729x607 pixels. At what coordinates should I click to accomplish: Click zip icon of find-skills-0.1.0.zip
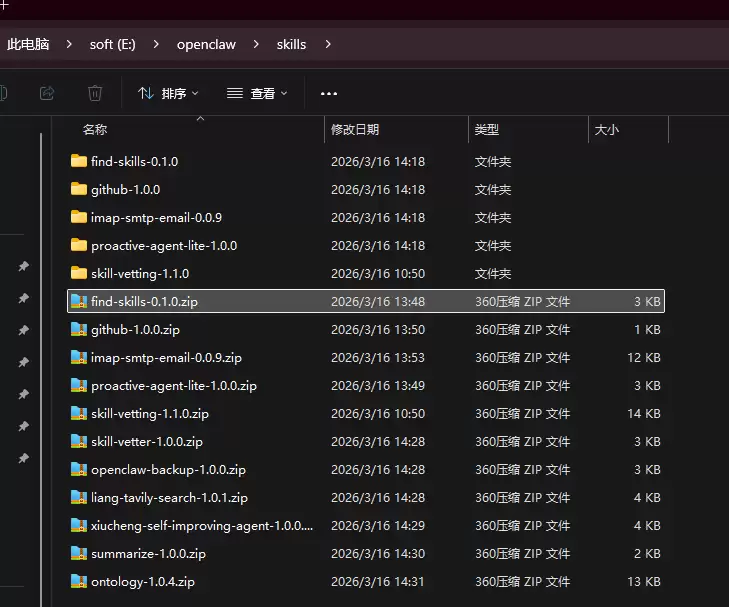click(x=79, y=301)
